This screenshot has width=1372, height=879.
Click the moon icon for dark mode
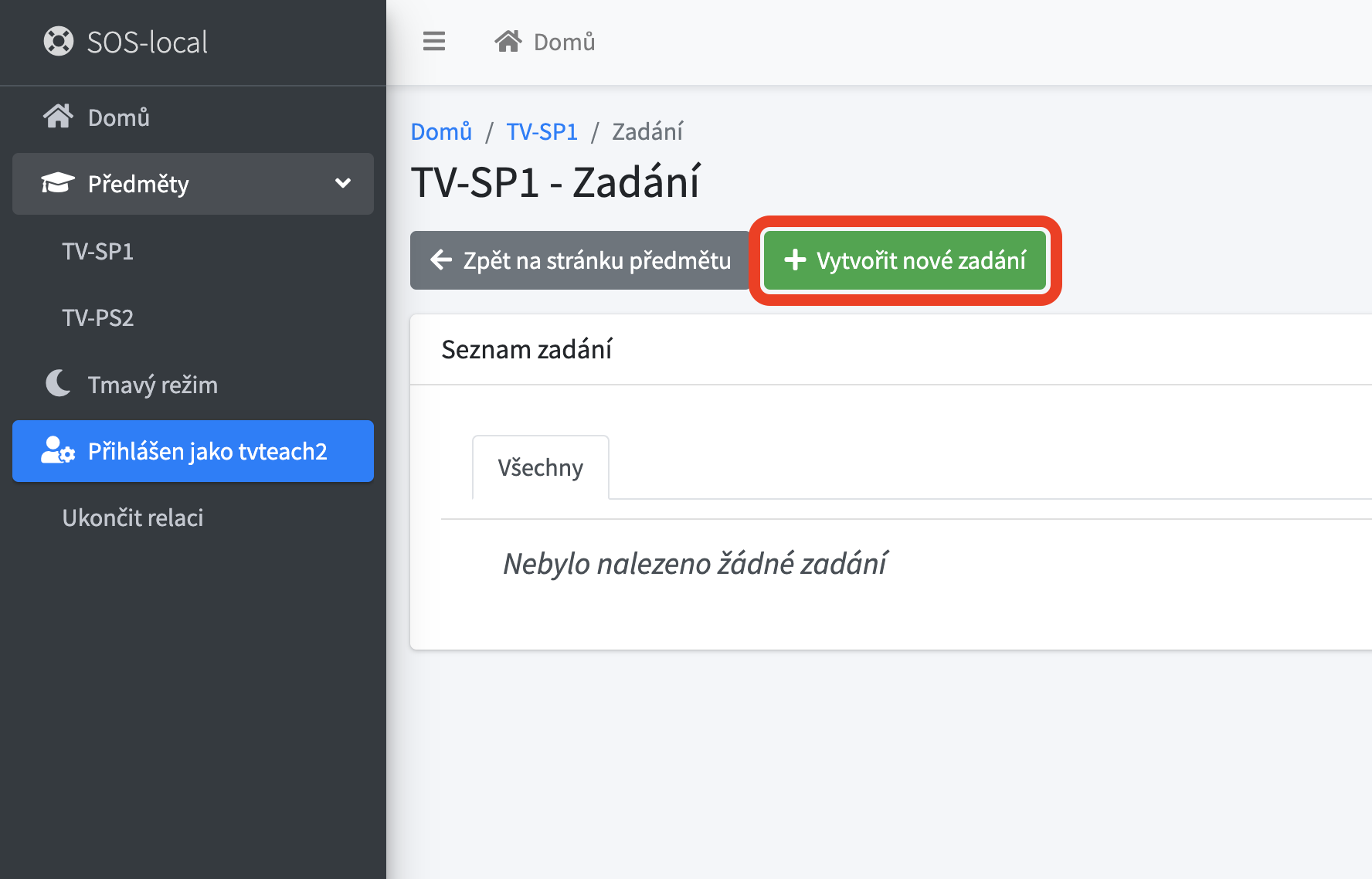point(59,384)
